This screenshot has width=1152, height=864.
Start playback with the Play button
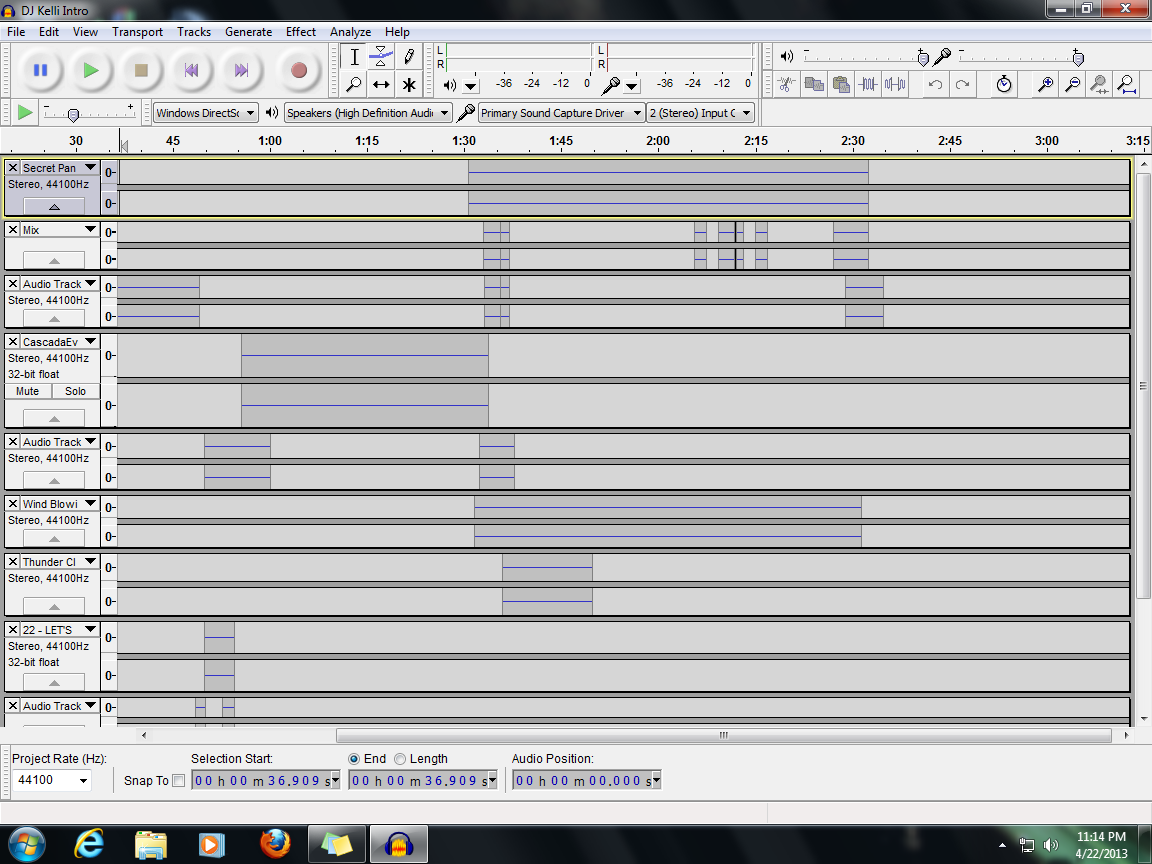pyautogui.click(x=91, y=70)
